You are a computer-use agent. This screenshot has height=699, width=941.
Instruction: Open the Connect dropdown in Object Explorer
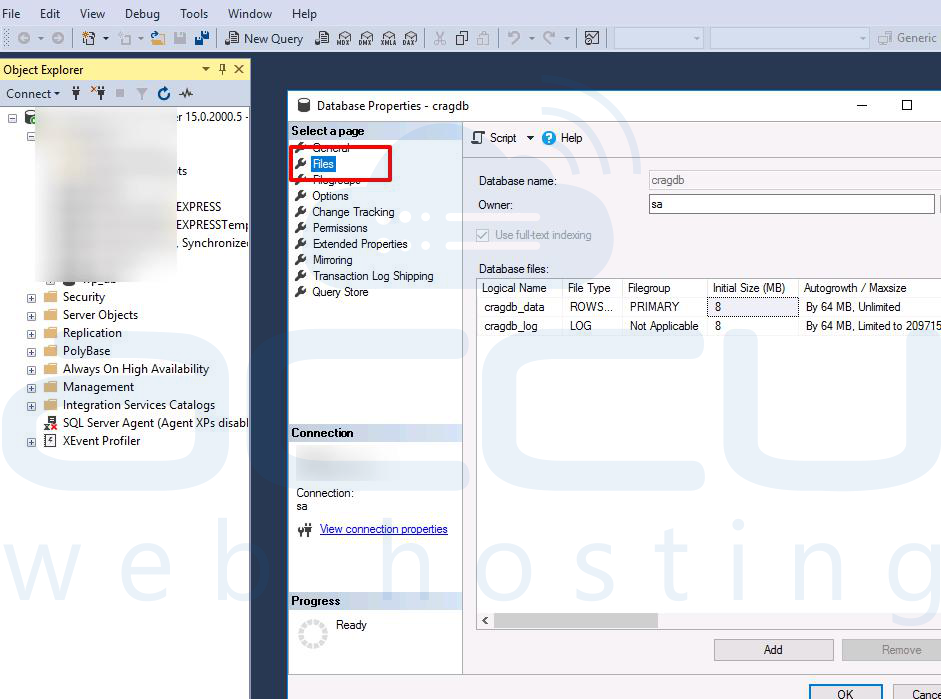(33, 93)
